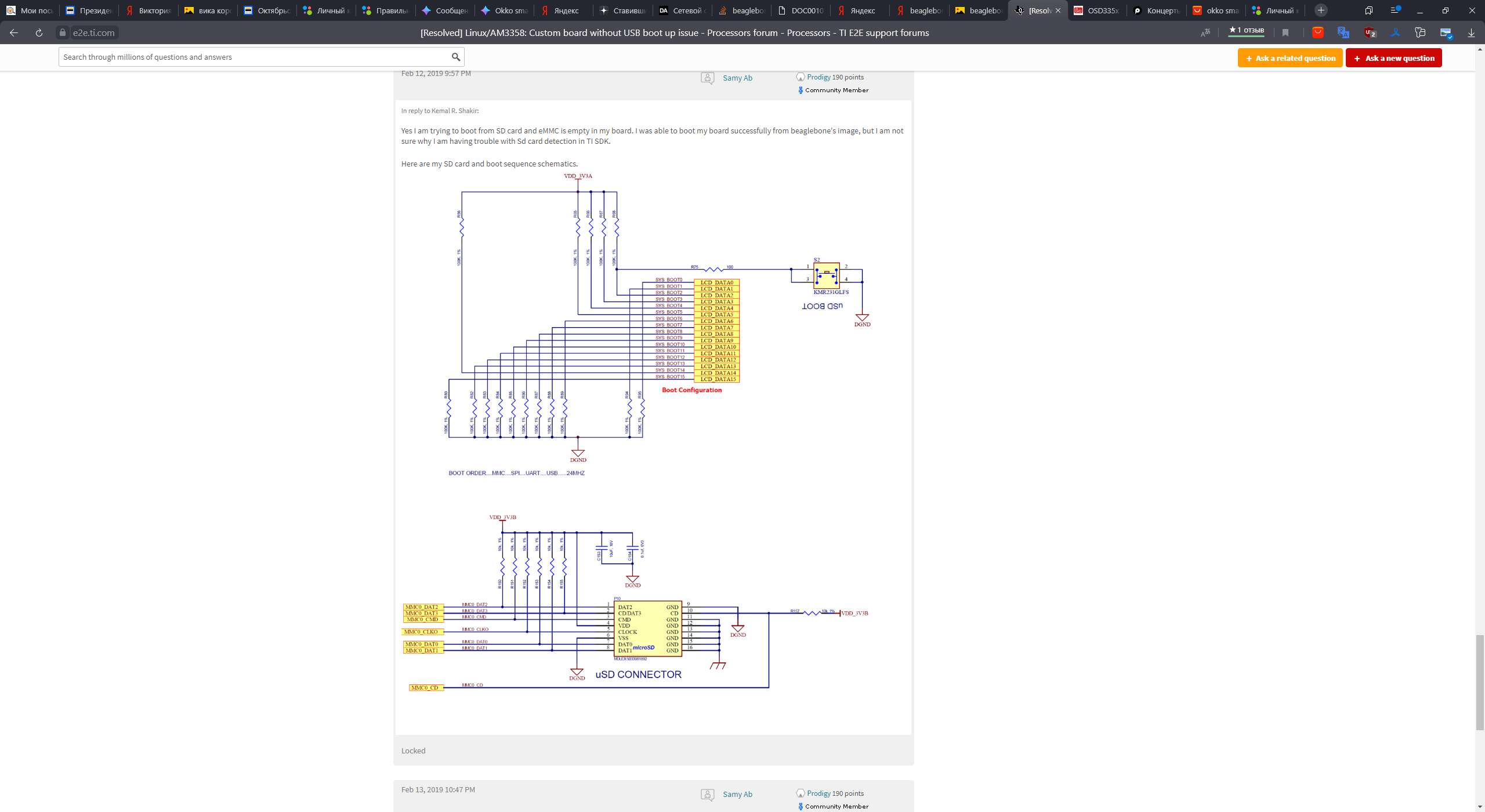This screenshot has width=1485, height=812.
Task: Open the browser menu hamburger icon
Action: pyautogui.click(x=1395, y=10)
